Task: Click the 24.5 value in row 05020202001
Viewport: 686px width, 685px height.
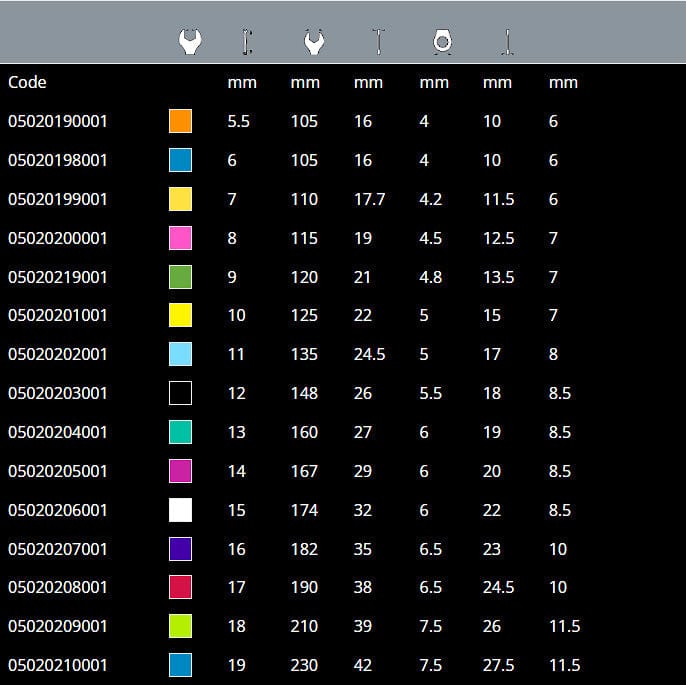Action: 369,354
